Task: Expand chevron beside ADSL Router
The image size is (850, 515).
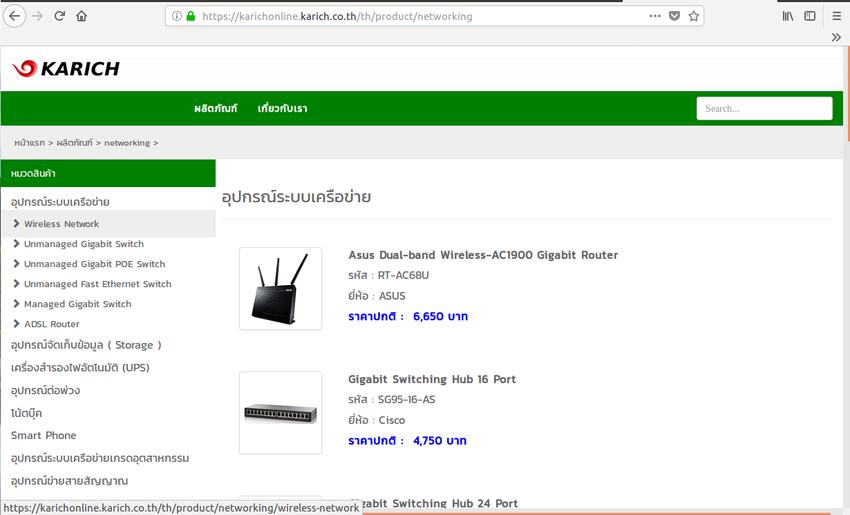Action: click(x=16, y=324)
